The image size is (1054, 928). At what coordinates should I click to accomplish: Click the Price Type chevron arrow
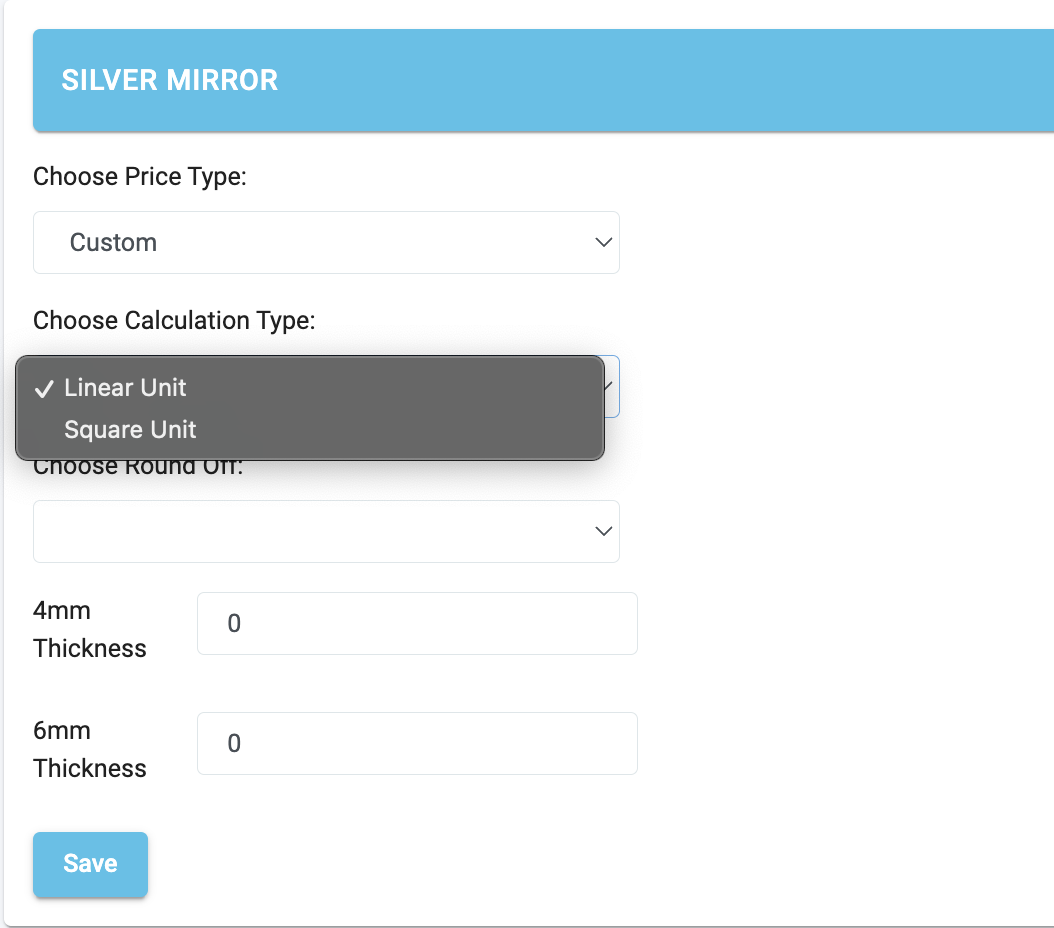tap(604, 242)
